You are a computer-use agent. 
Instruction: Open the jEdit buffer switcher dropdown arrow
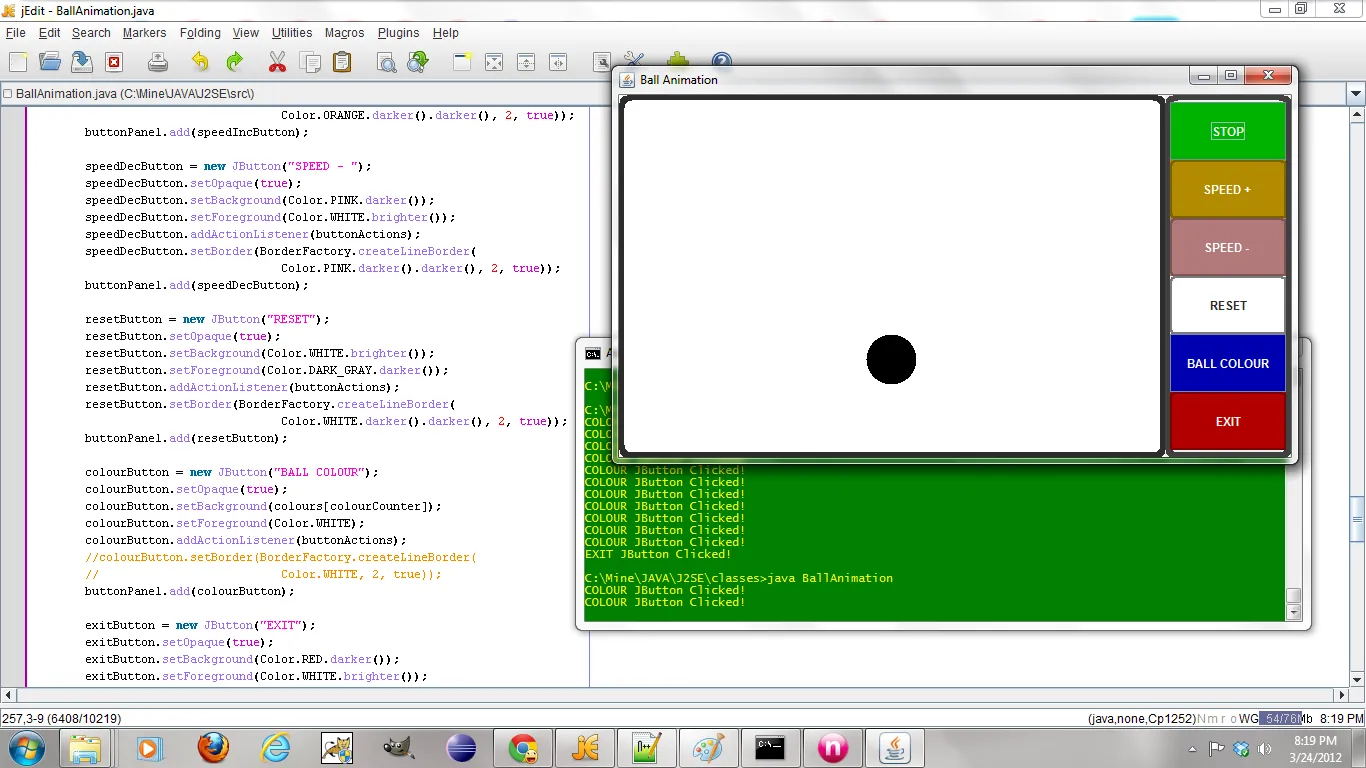coord(1356,94)
